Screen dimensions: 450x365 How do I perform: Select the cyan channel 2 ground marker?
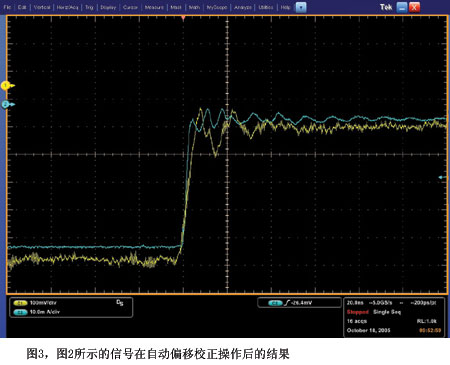click(x=7, y=105)
